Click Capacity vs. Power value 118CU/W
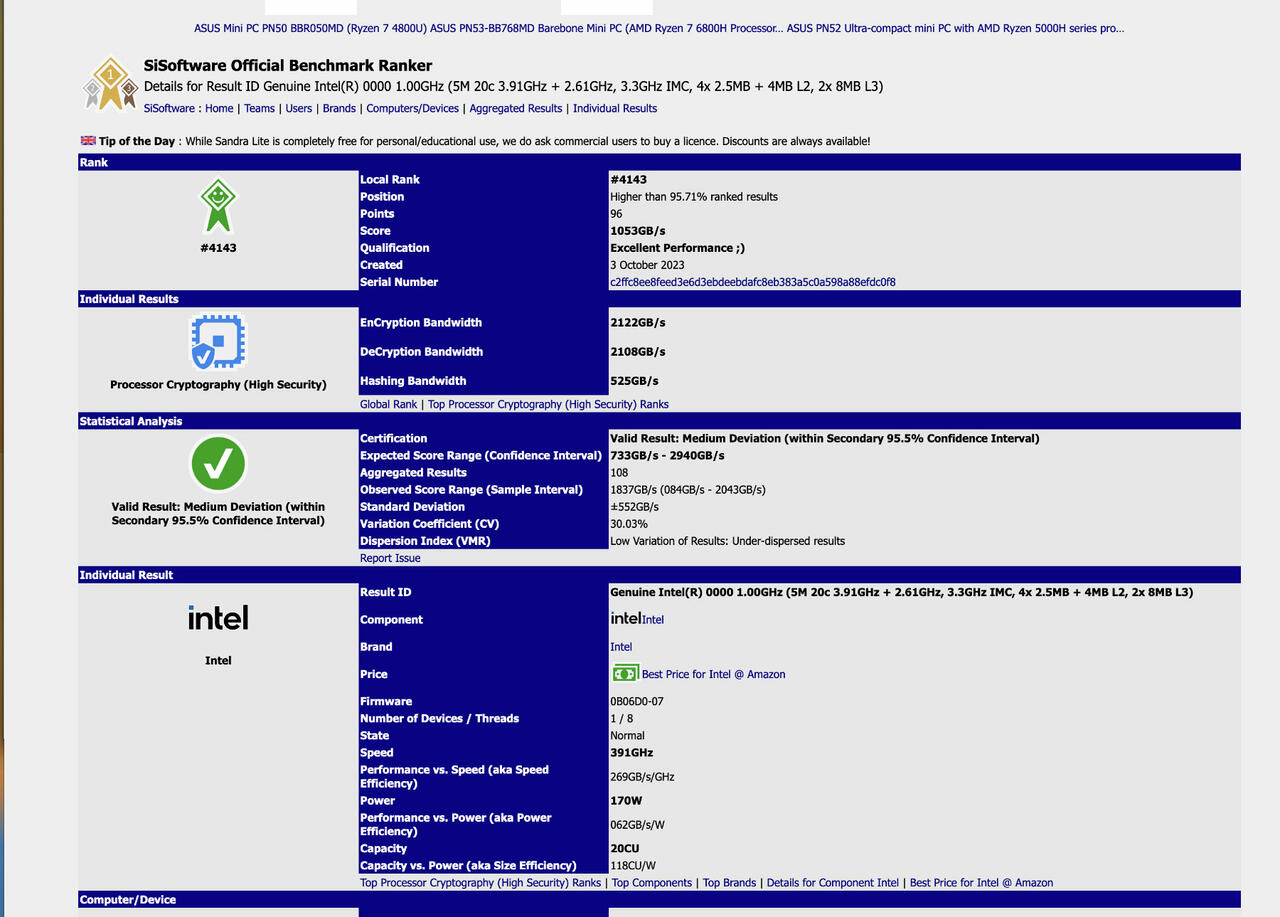The image size is (1280, 917). tap(633, 866)
